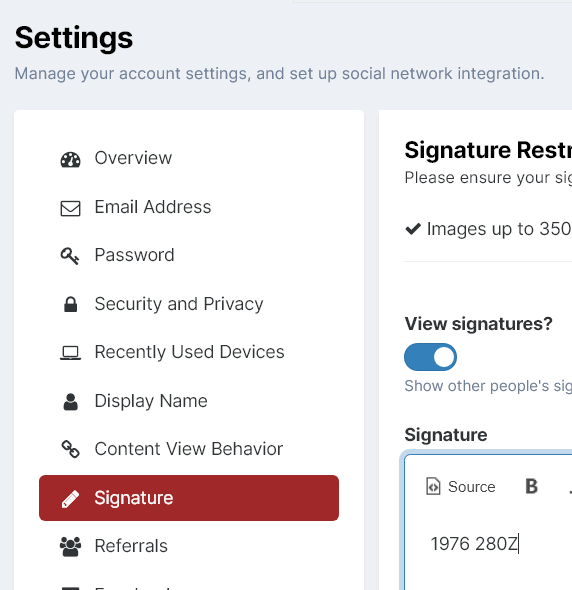View Recently Used Devices
The image size is (572, 590).
[189, 353]
